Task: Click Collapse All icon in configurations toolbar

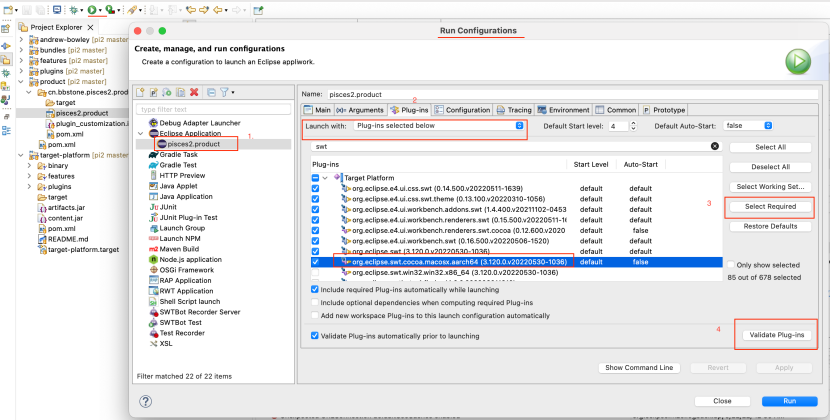Action: click(x=211, y=92)
